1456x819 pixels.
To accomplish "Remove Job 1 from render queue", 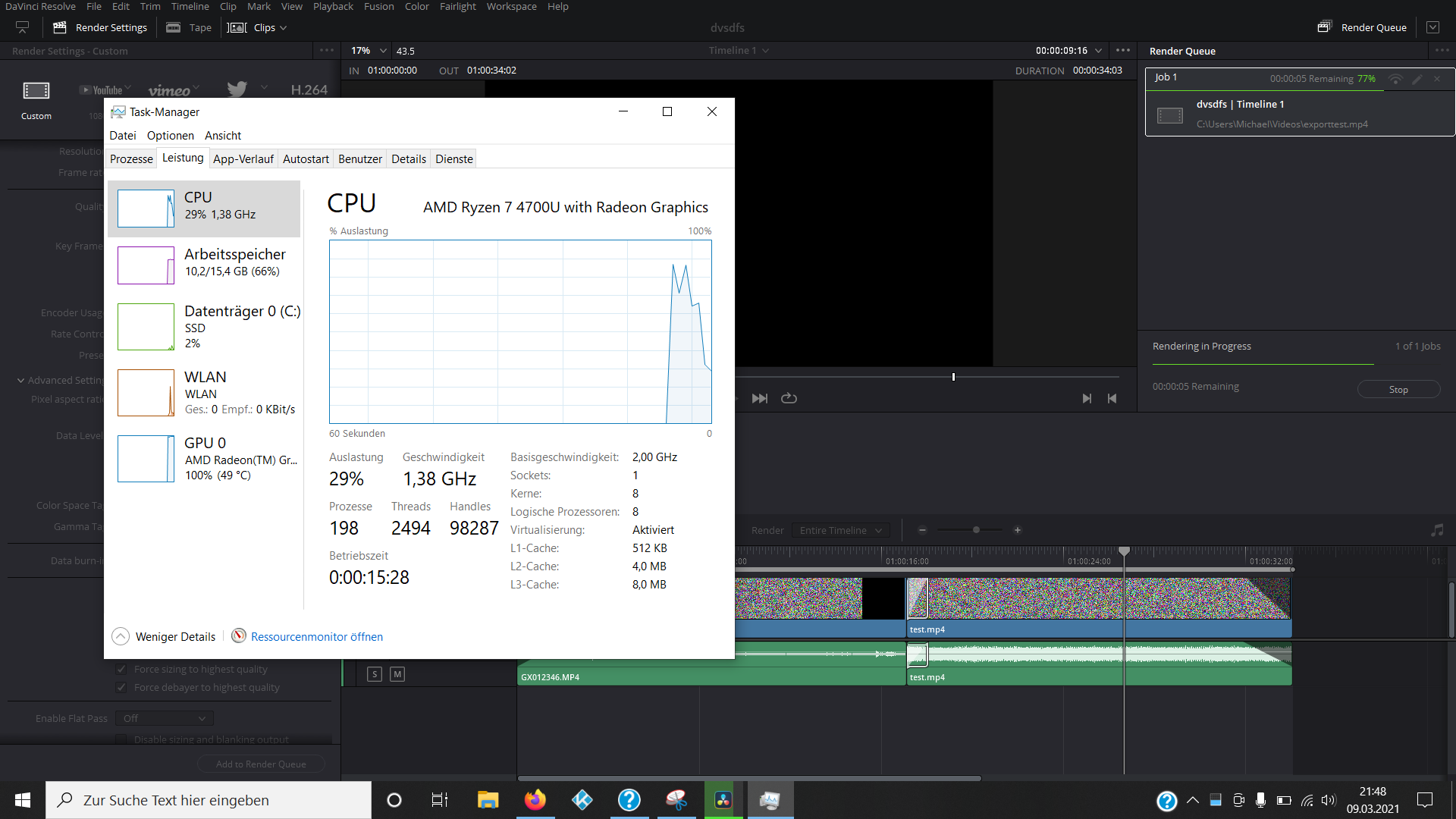I will coord(1437,79).
